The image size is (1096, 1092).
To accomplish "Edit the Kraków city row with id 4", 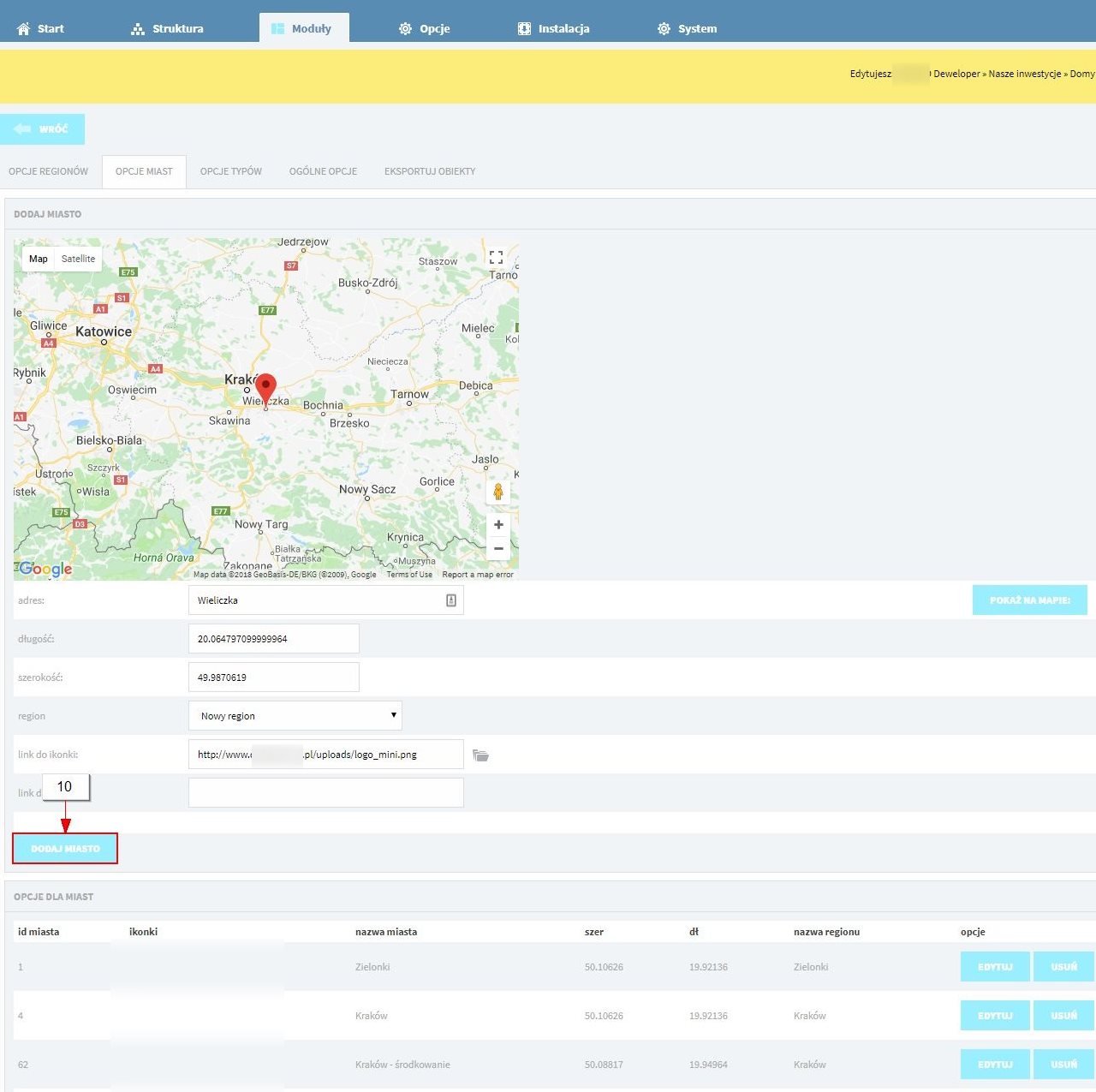I will tap(995, 1016).
